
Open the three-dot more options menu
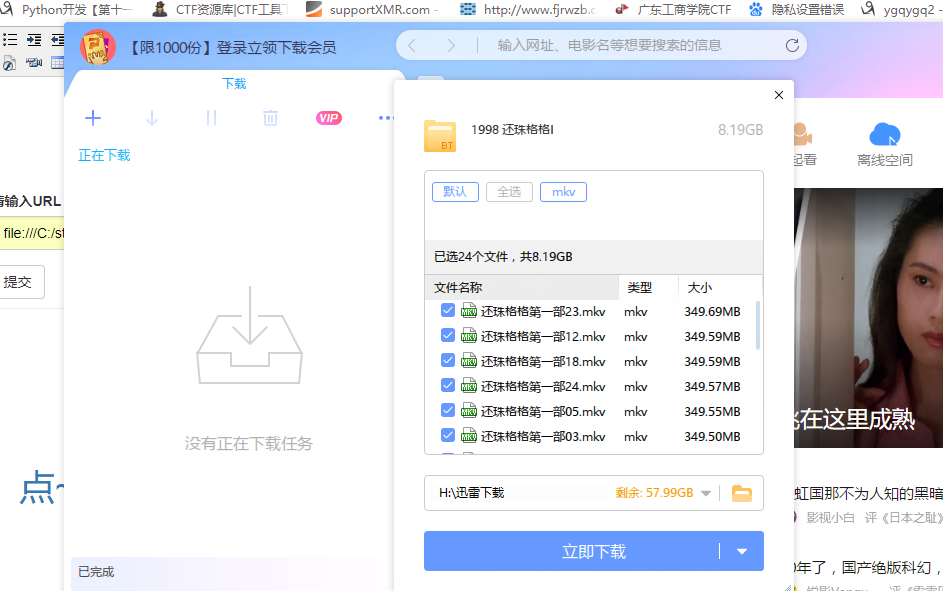385,118
